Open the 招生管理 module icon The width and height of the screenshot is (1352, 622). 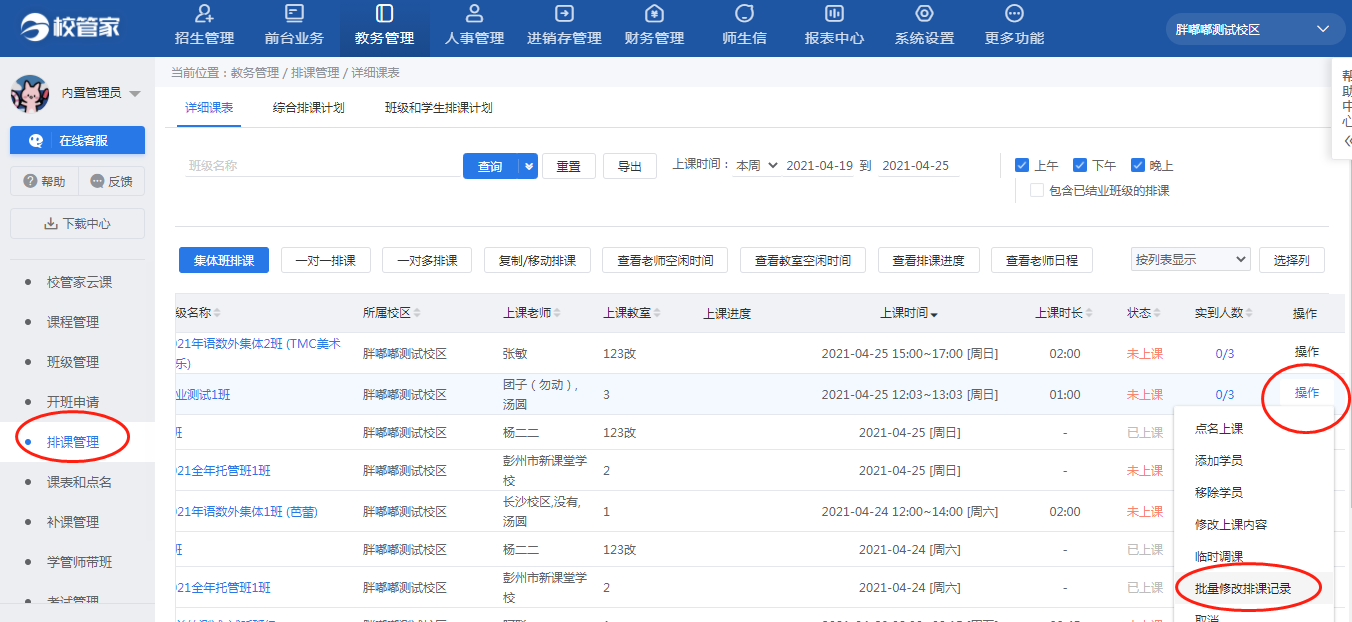(x=204, y=14)
